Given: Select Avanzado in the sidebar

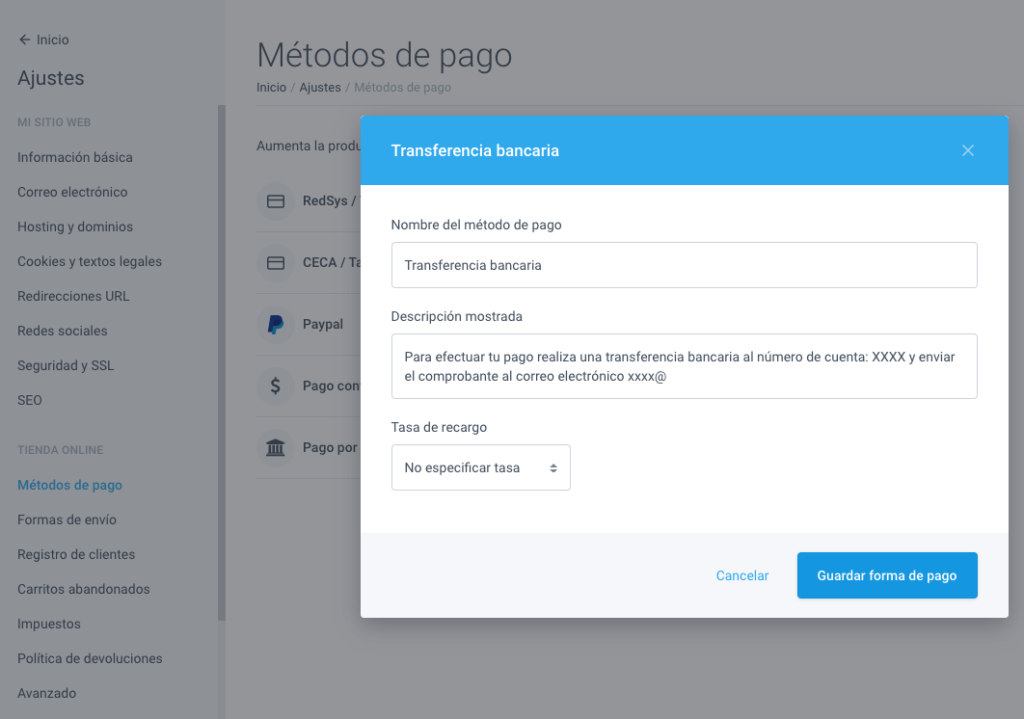Looking at the screenshot, I should (46, 693).
